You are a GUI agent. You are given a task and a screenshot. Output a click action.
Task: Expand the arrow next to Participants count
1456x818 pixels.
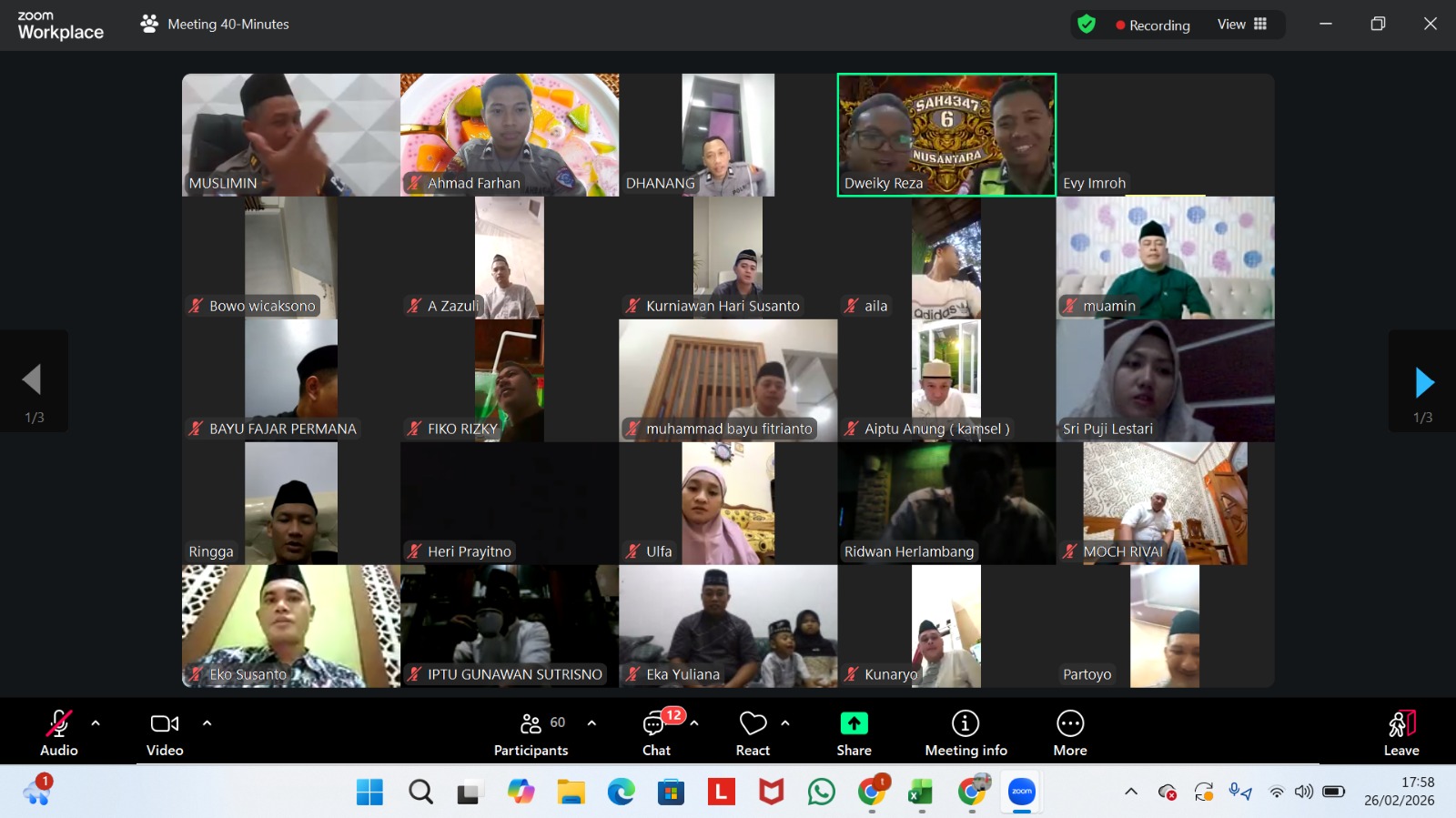click(592, 723)
